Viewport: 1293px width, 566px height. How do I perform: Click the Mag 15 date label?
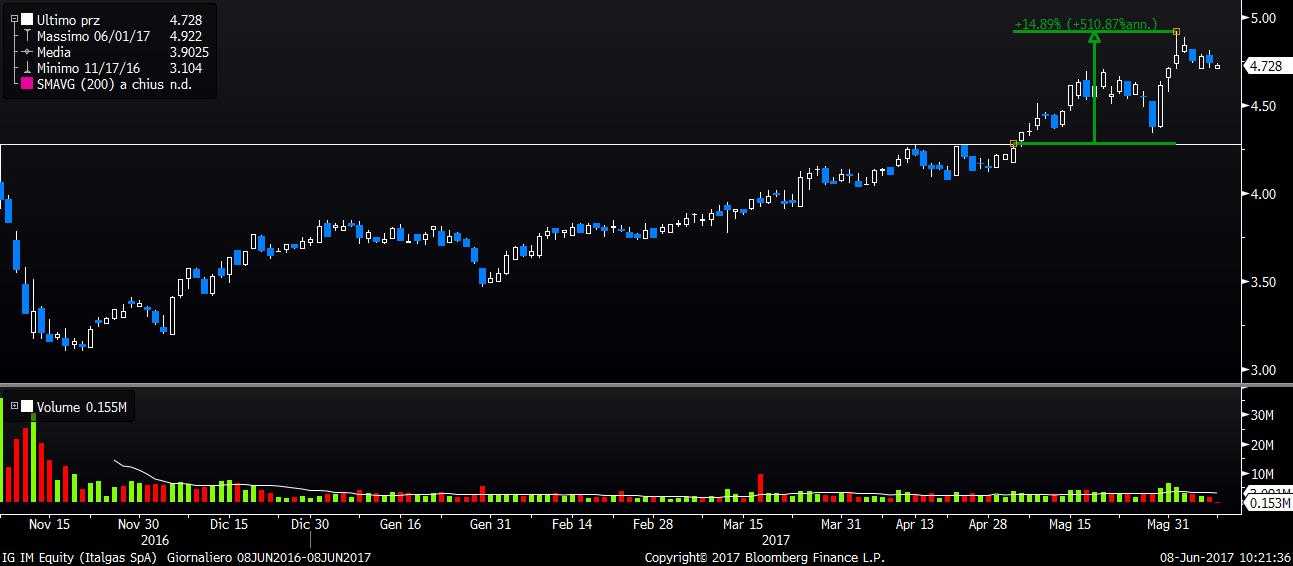(1069, 524)
